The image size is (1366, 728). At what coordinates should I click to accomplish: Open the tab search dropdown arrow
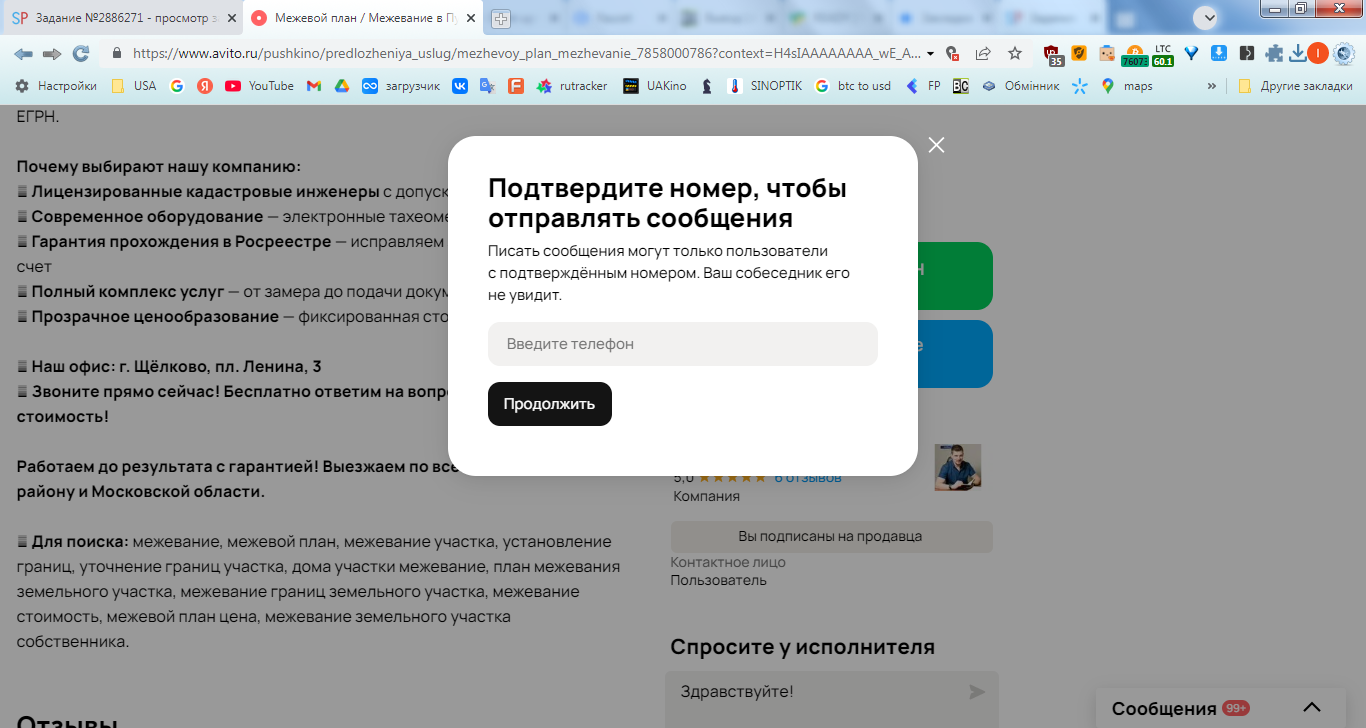(x=1210, y=17)
